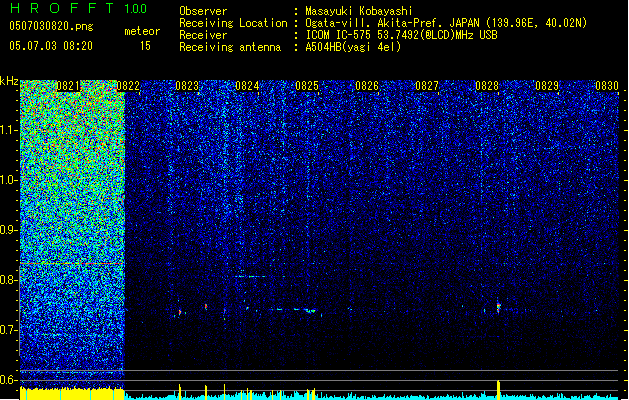
Task: Click the 0825 time marker
Action: pyautogui.click(x=307, y=86)
